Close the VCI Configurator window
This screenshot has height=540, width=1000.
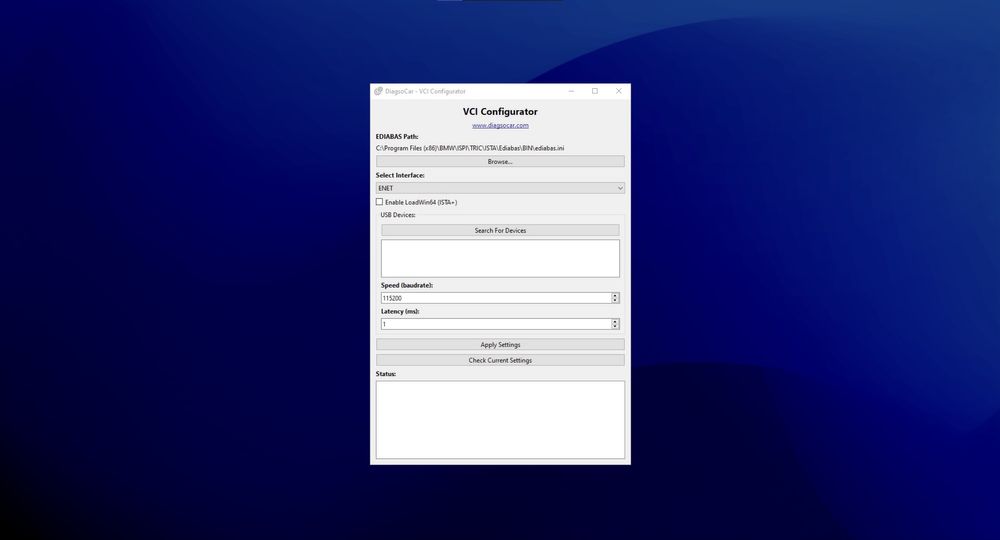619,91
